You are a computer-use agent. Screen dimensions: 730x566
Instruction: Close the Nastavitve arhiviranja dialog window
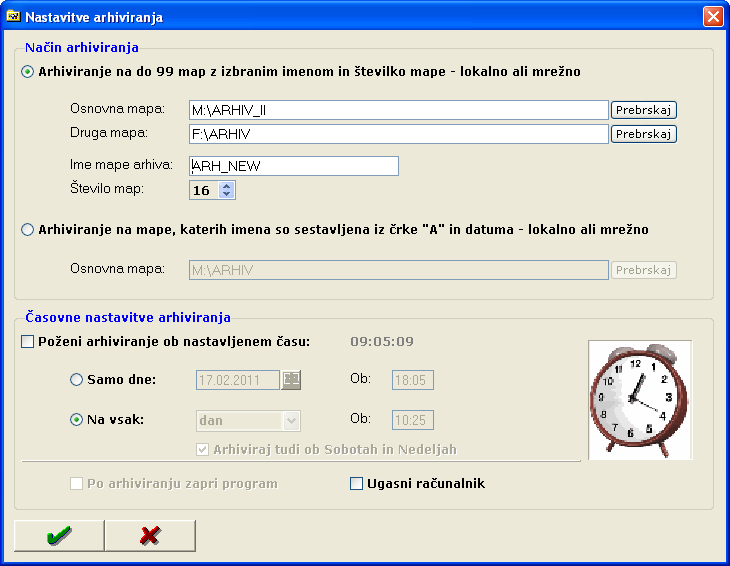[712, 17]
